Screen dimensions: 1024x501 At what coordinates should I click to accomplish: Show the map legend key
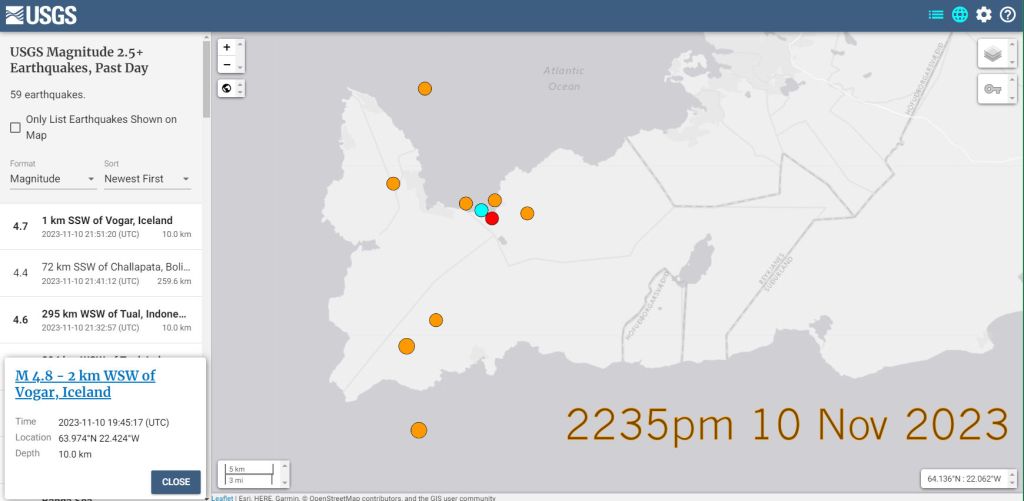point(992,89)
